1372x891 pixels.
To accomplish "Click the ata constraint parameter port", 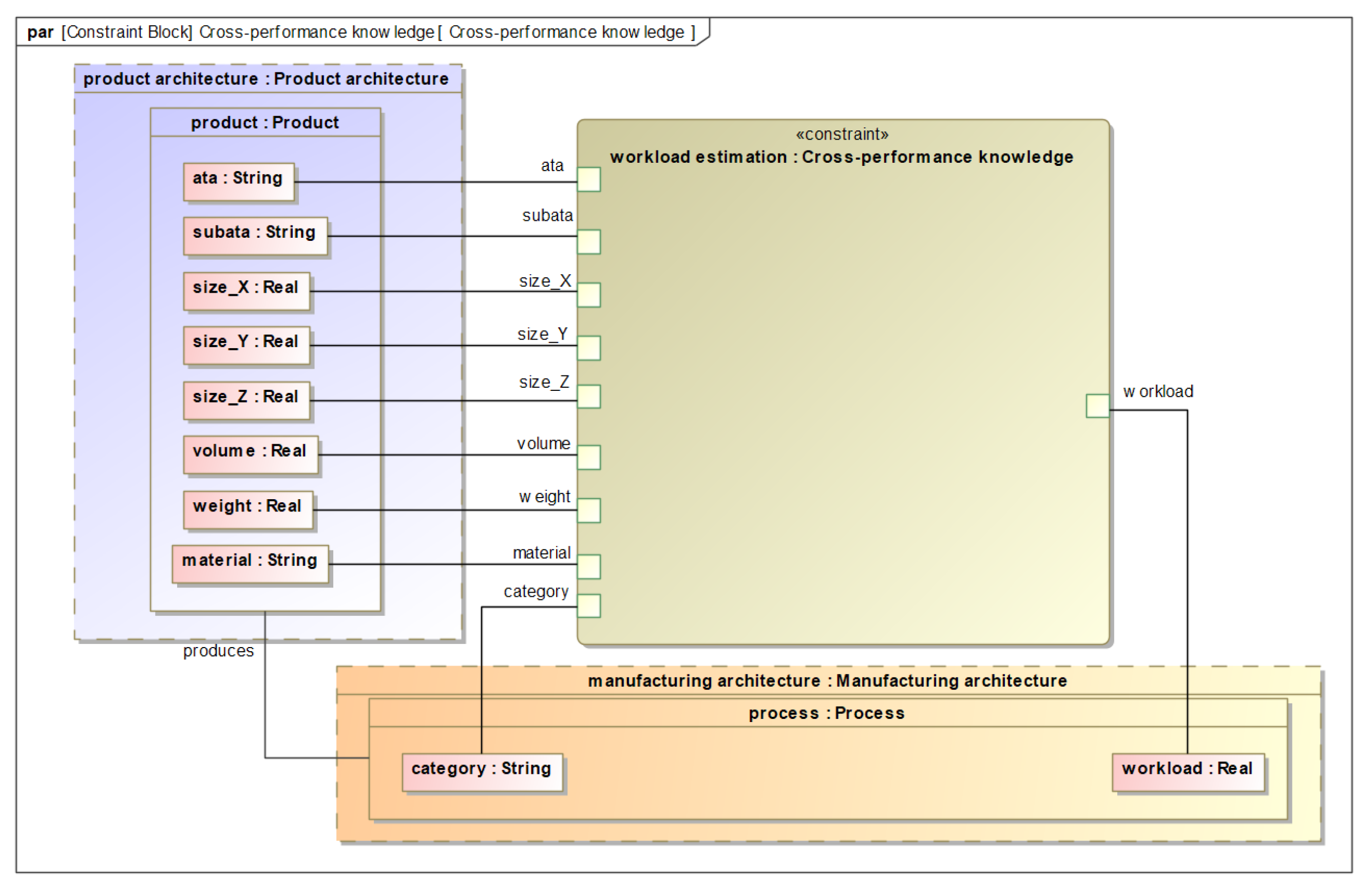I will [588, 179].
